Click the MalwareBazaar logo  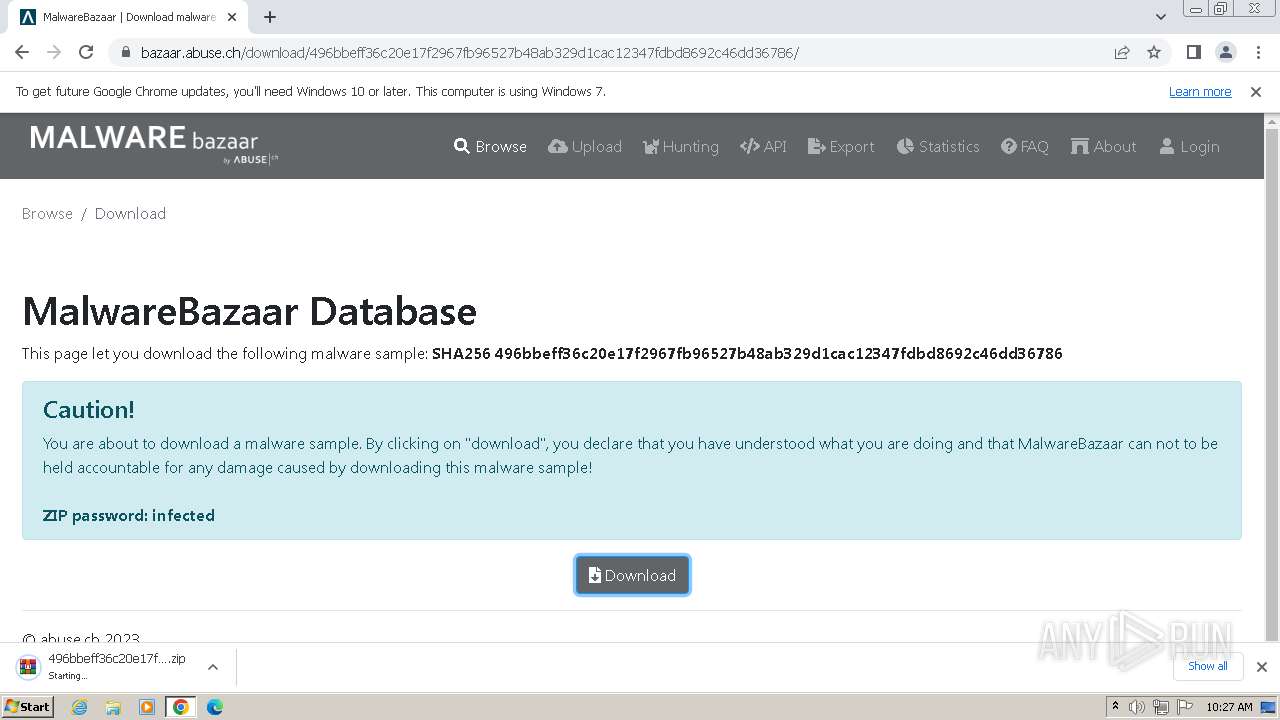pos(154,144)
